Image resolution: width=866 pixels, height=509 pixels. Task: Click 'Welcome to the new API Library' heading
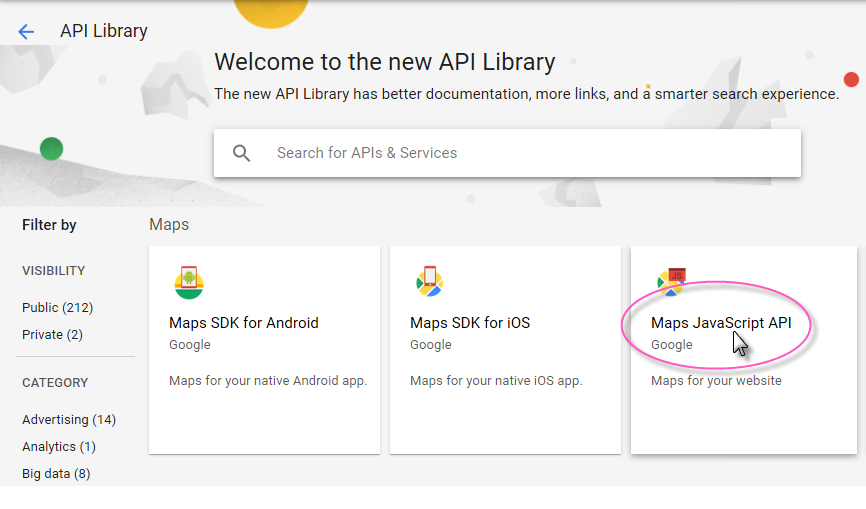[x=385, y=62]
